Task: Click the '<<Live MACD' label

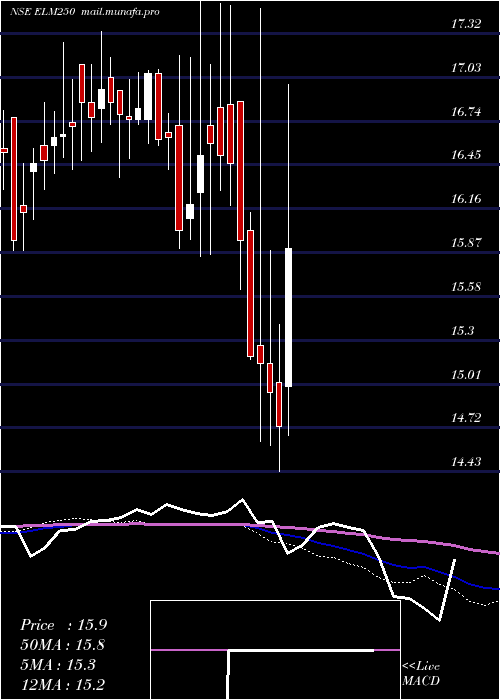Action: pyautogui.click(x=421, y=674)
